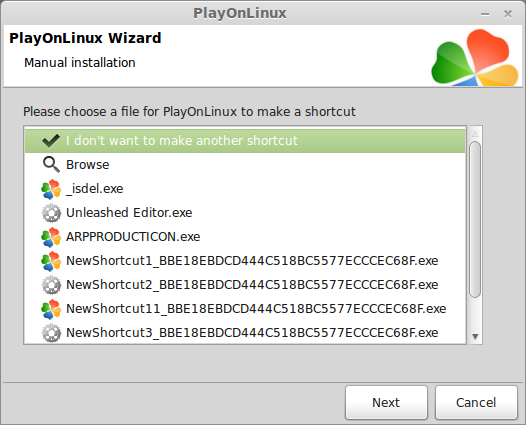Choose the Browse list entry
The height and width of the screenshot is (425, 526).
[245, 165]
